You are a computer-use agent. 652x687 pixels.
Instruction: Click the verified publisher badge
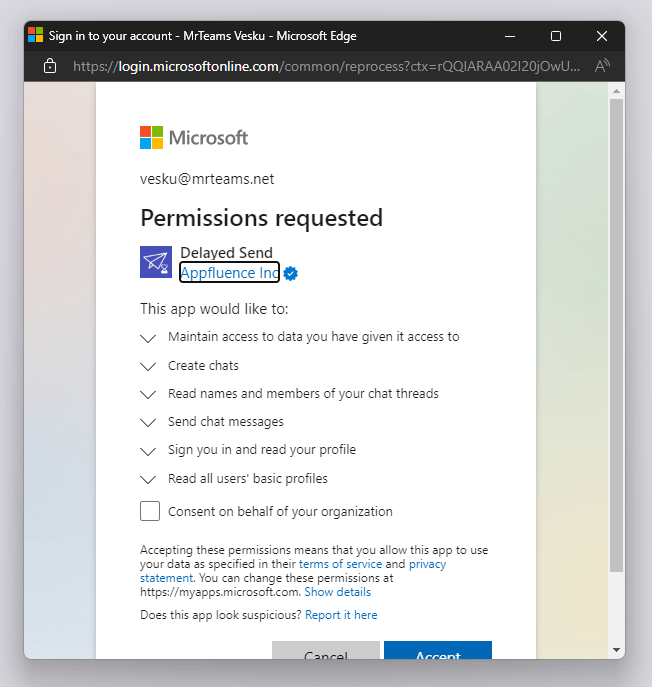pos(291,273)
